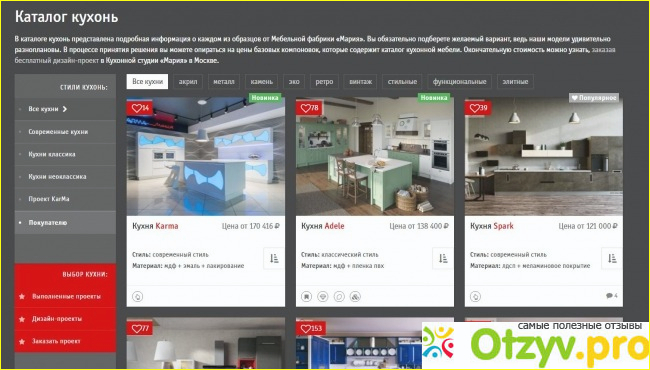Viewport: 650px width, 370px height.
Task: Click first round badge icon under Adele
Action: pos(306,296)
